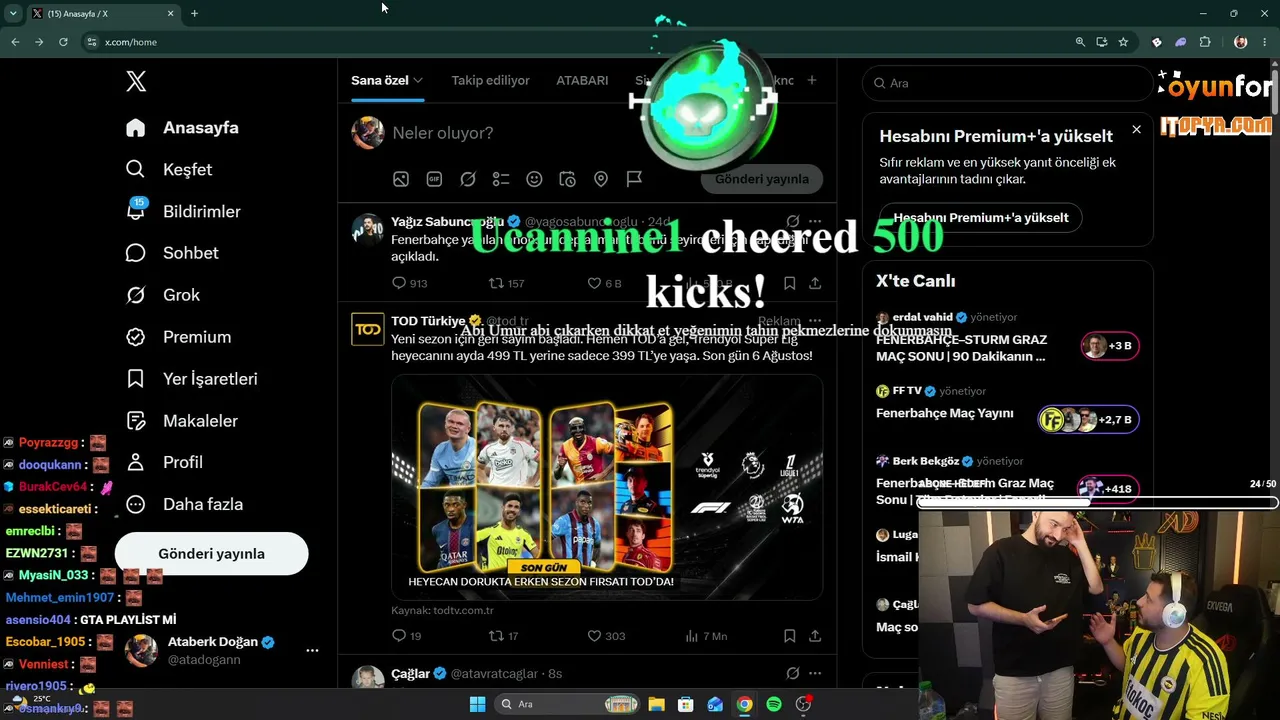Open the Chrome profile avatar
The image size is (1280, 720).
[1241, 42]
